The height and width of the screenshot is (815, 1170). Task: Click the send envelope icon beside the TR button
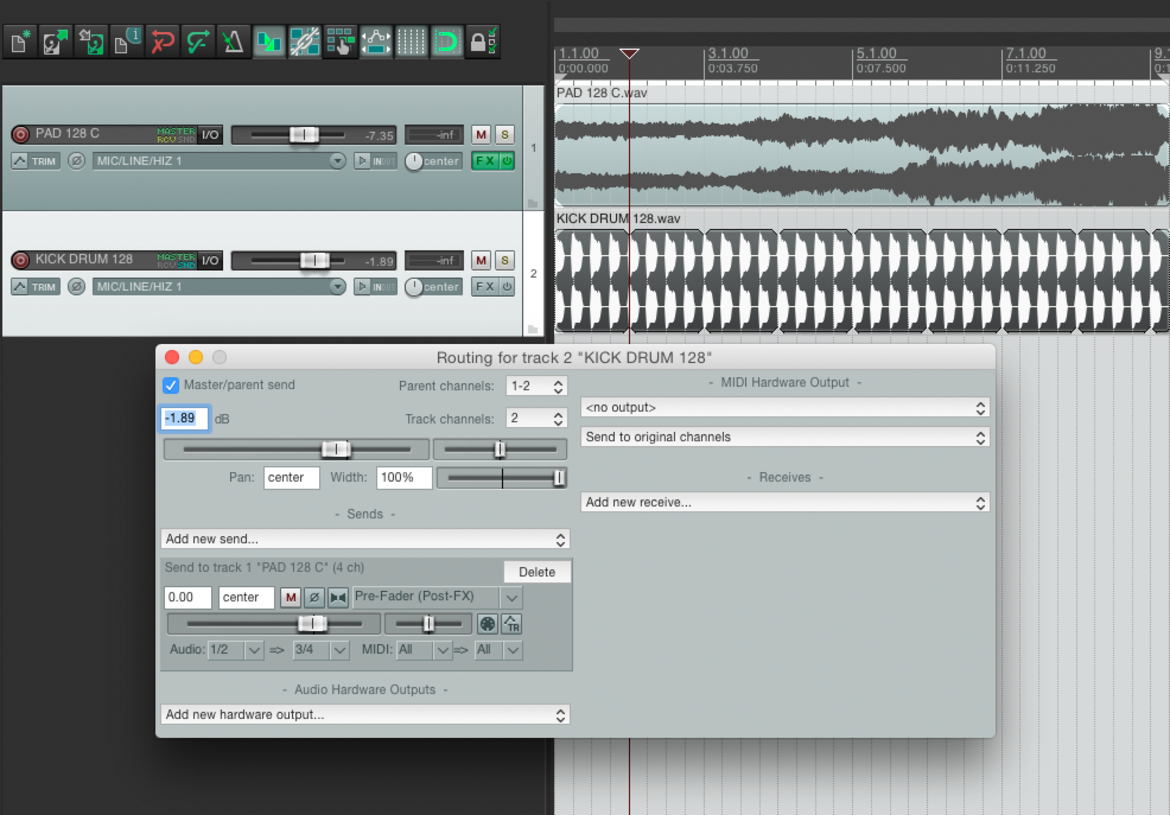tap(487, 624)
